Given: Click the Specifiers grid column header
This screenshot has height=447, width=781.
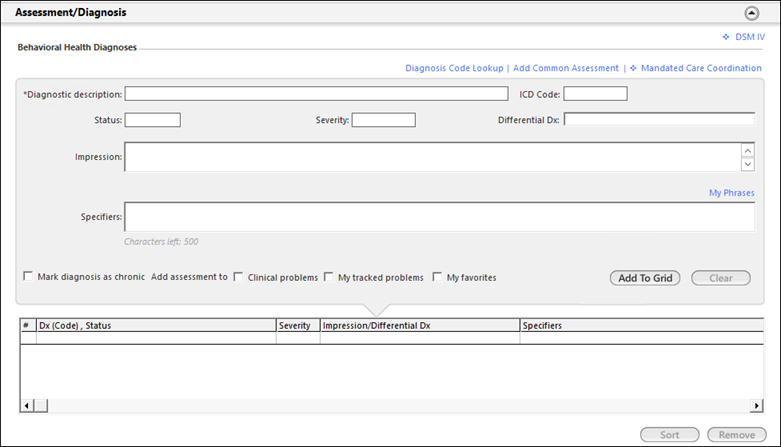Looking at the screenshot, I should 642,325.
